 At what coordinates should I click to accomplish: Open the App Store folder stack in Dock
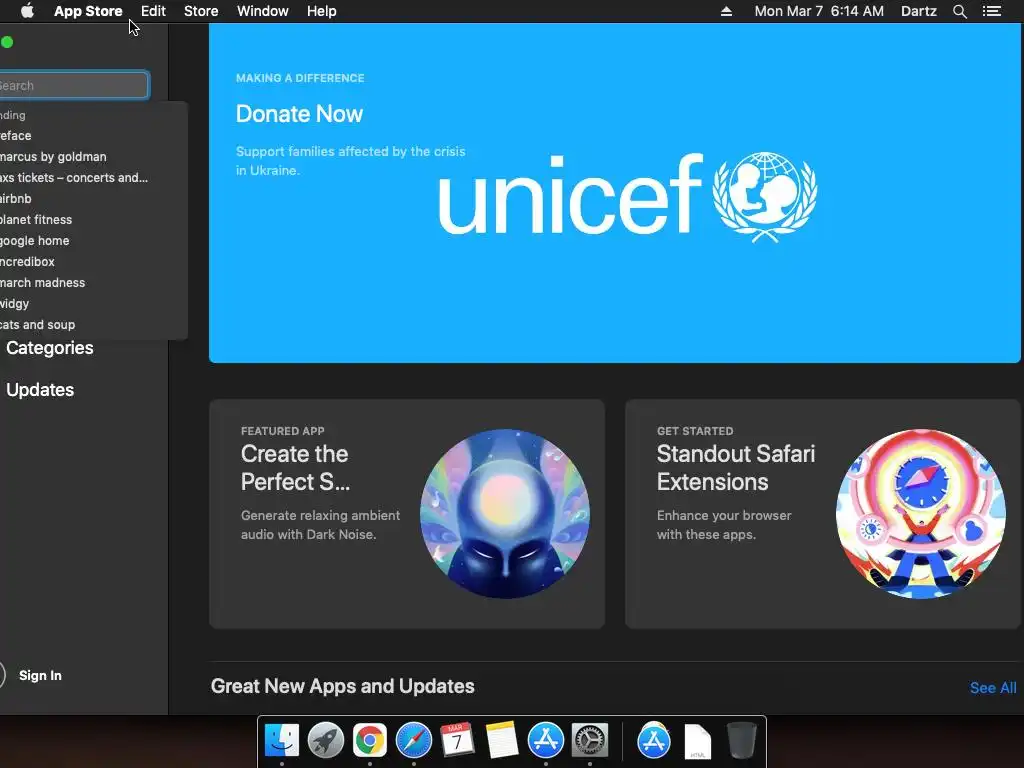point(654,741)
